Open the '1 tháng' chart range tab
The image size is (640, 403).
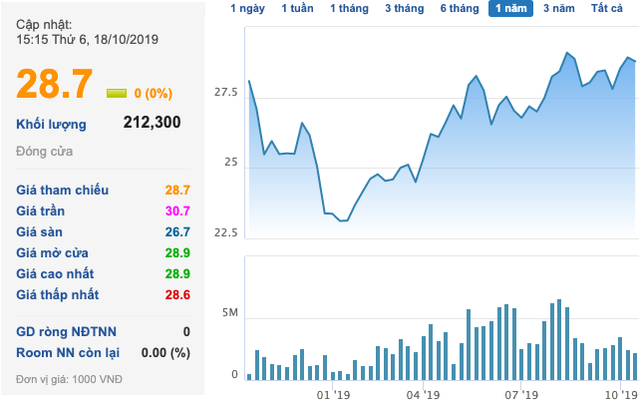(x=349, y=9)
